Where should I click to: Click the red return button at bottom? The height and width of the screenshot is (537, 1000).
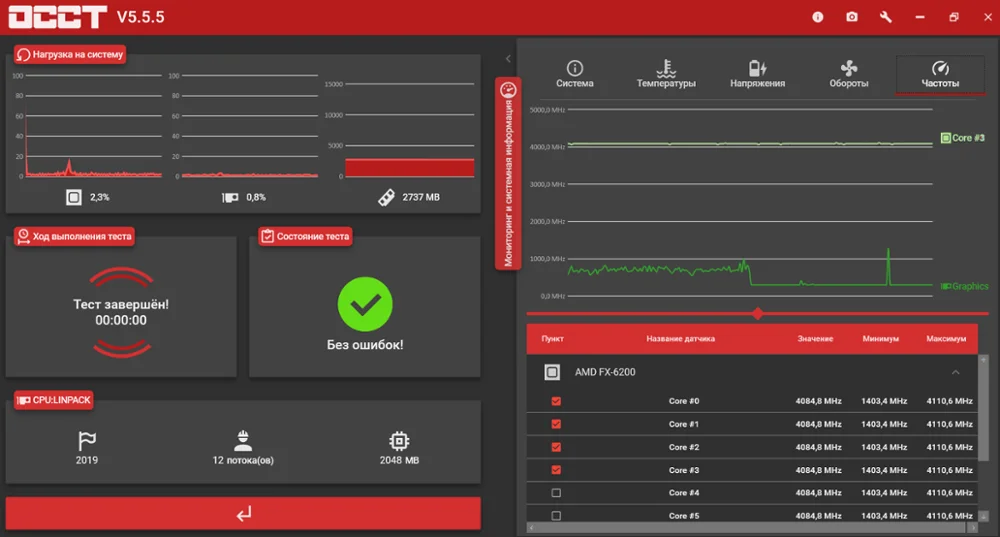point(243,513)
